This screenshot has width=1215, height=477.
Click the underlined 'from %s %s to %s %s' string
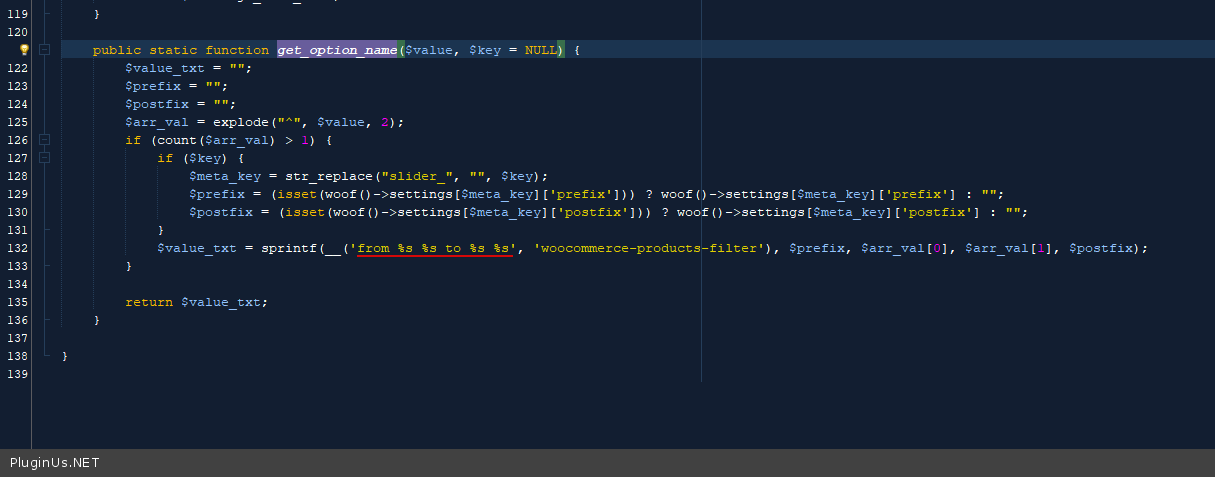pyautogui.click(x=435, y=248)
